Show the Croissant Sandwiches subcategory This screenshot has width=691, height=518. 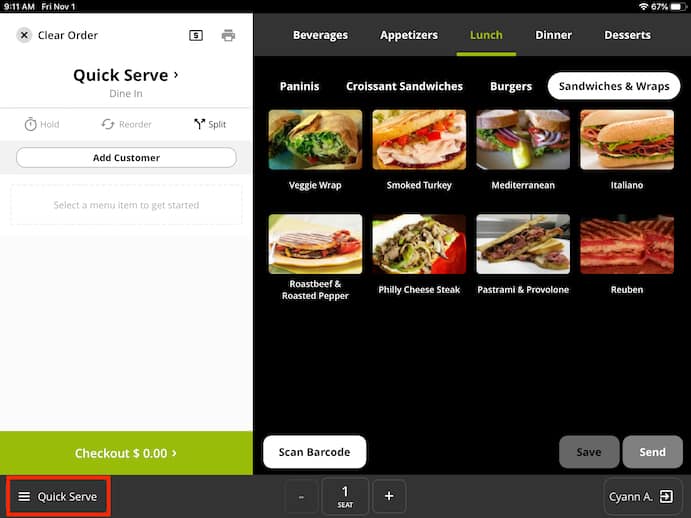[x=405, y=86]
